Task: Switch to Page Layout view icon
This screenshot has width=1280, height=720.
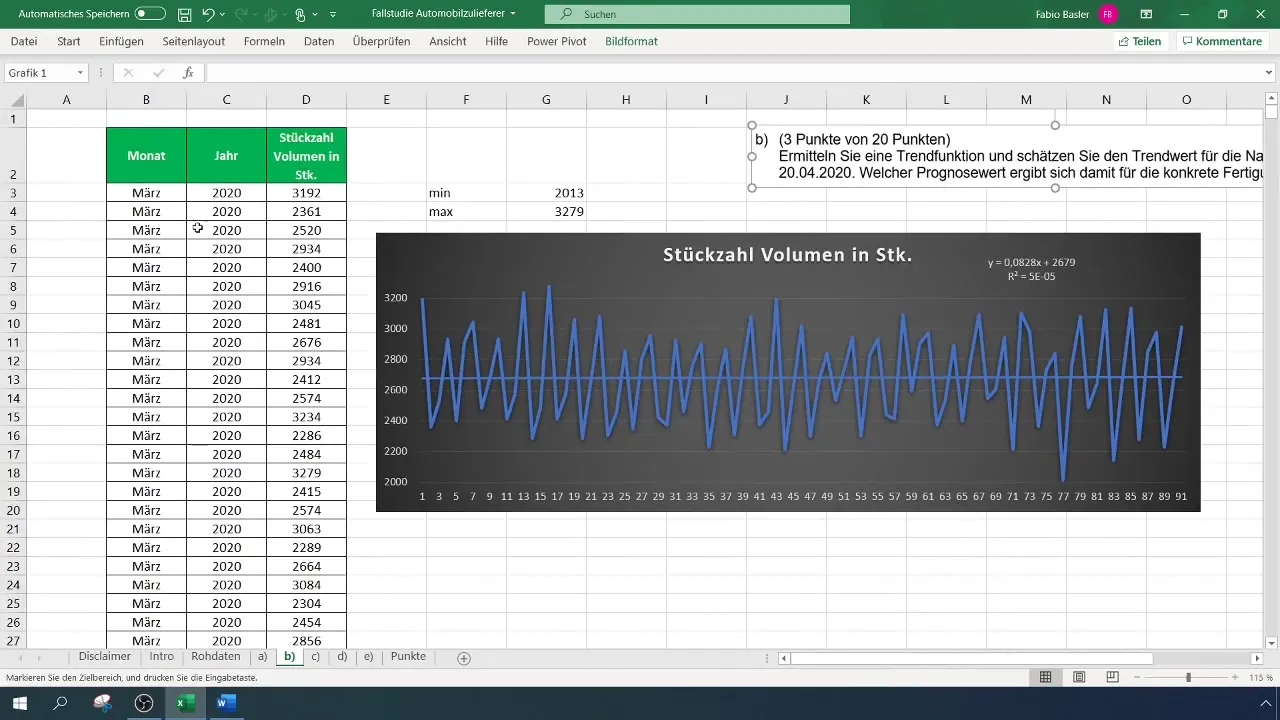Action: [1079, 677]
